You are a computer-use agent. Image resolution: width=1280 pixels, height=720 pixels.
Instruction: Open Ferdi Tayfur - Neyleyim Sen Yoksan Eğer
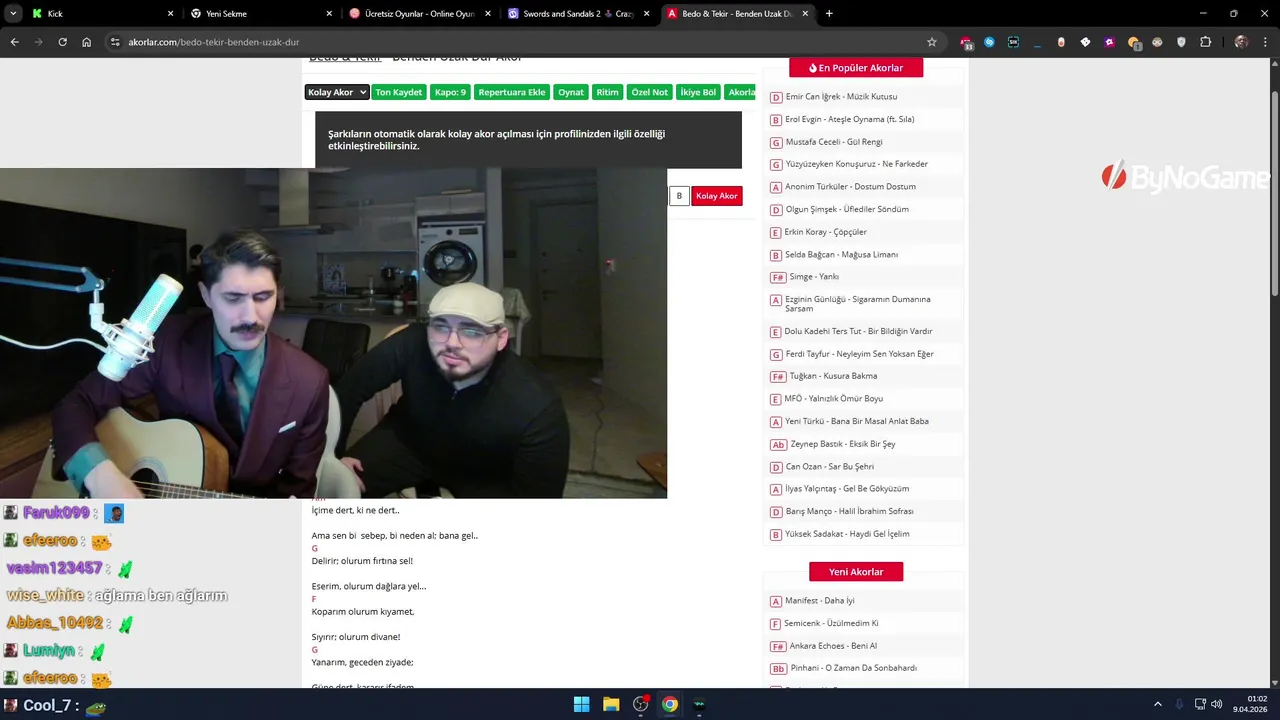pos(860,354)
